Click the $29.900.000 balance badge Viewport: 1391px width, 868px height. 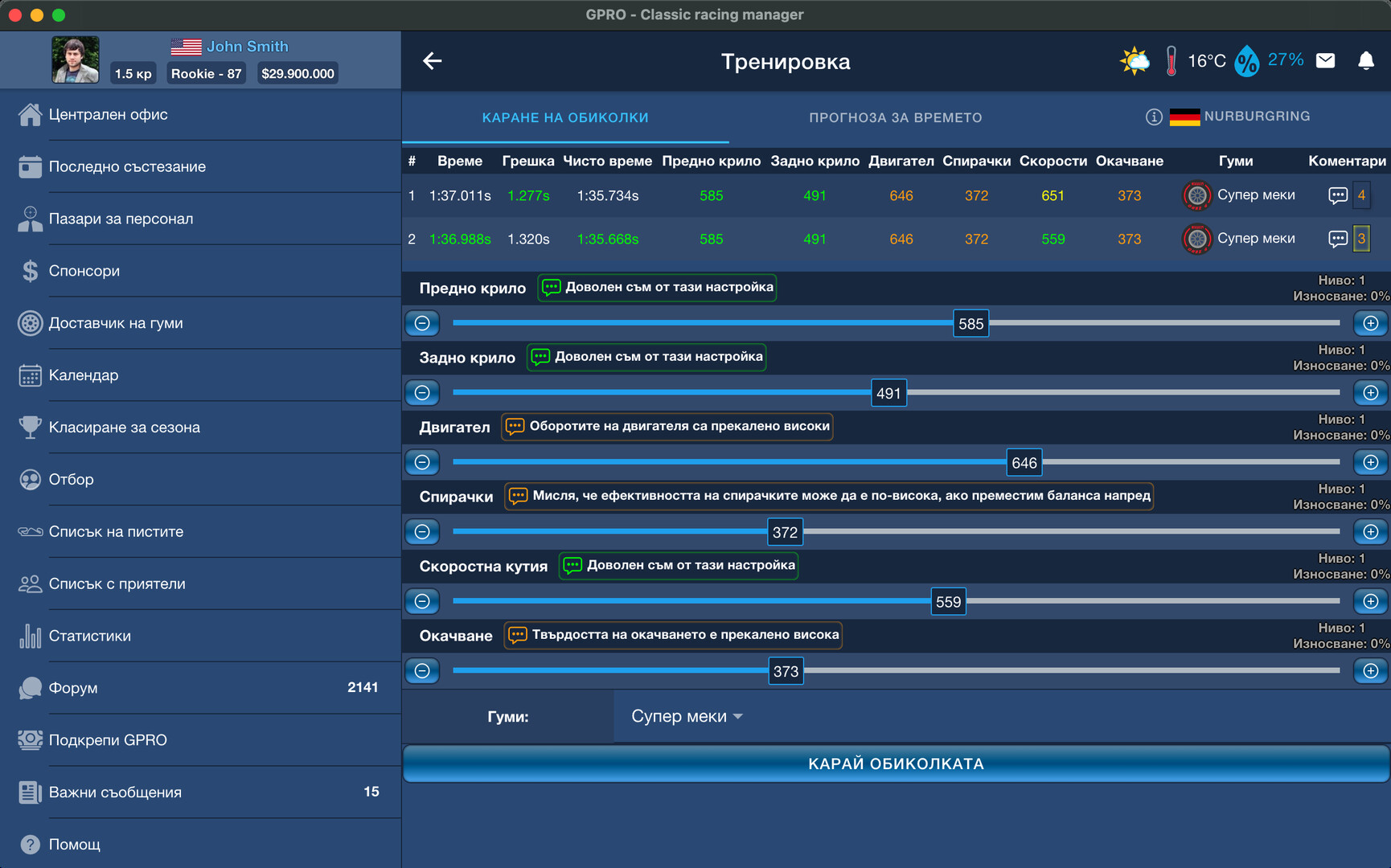[297, 74]
